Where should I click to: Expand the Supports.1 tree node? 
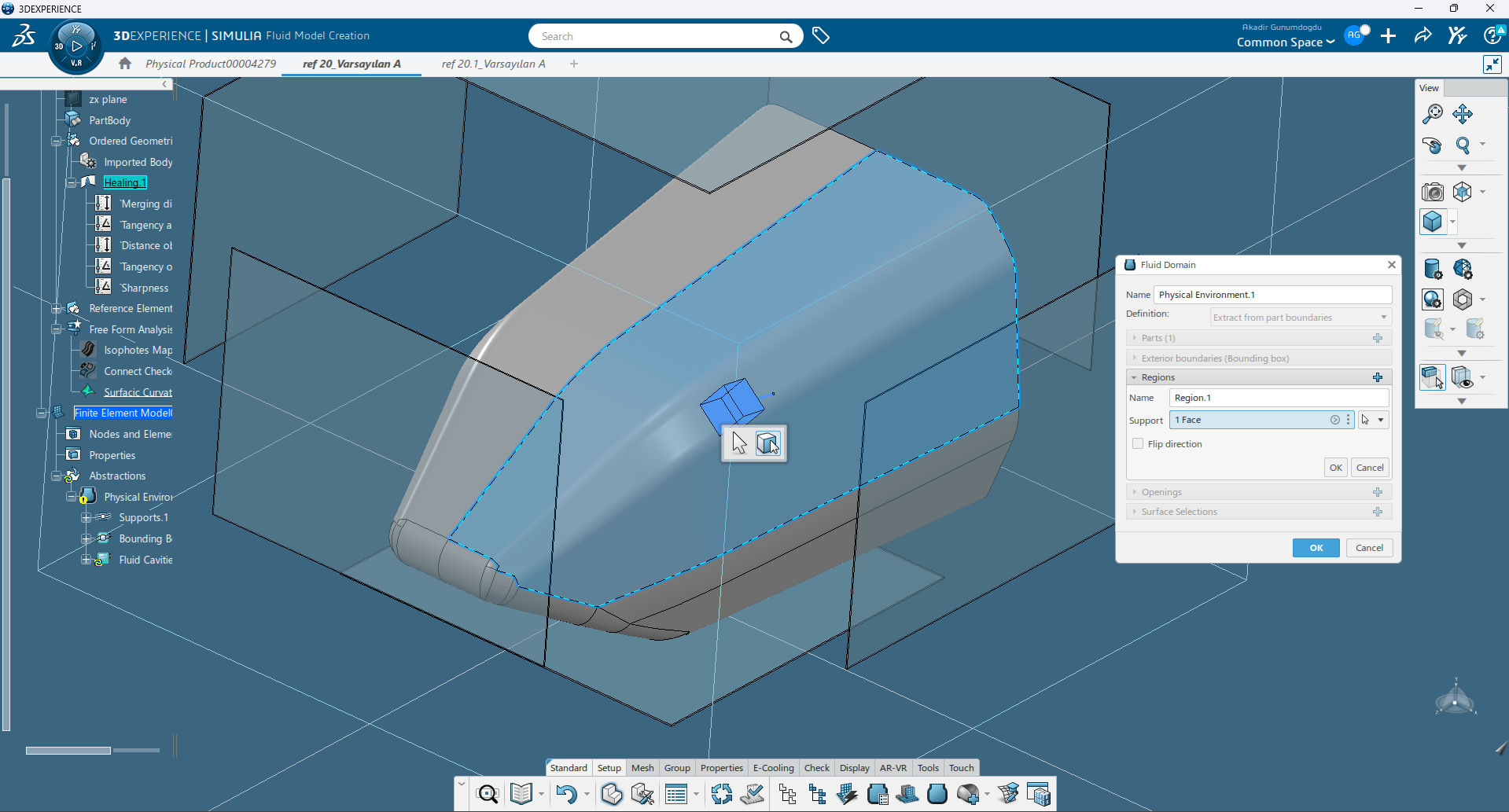[x=86, y=518]
